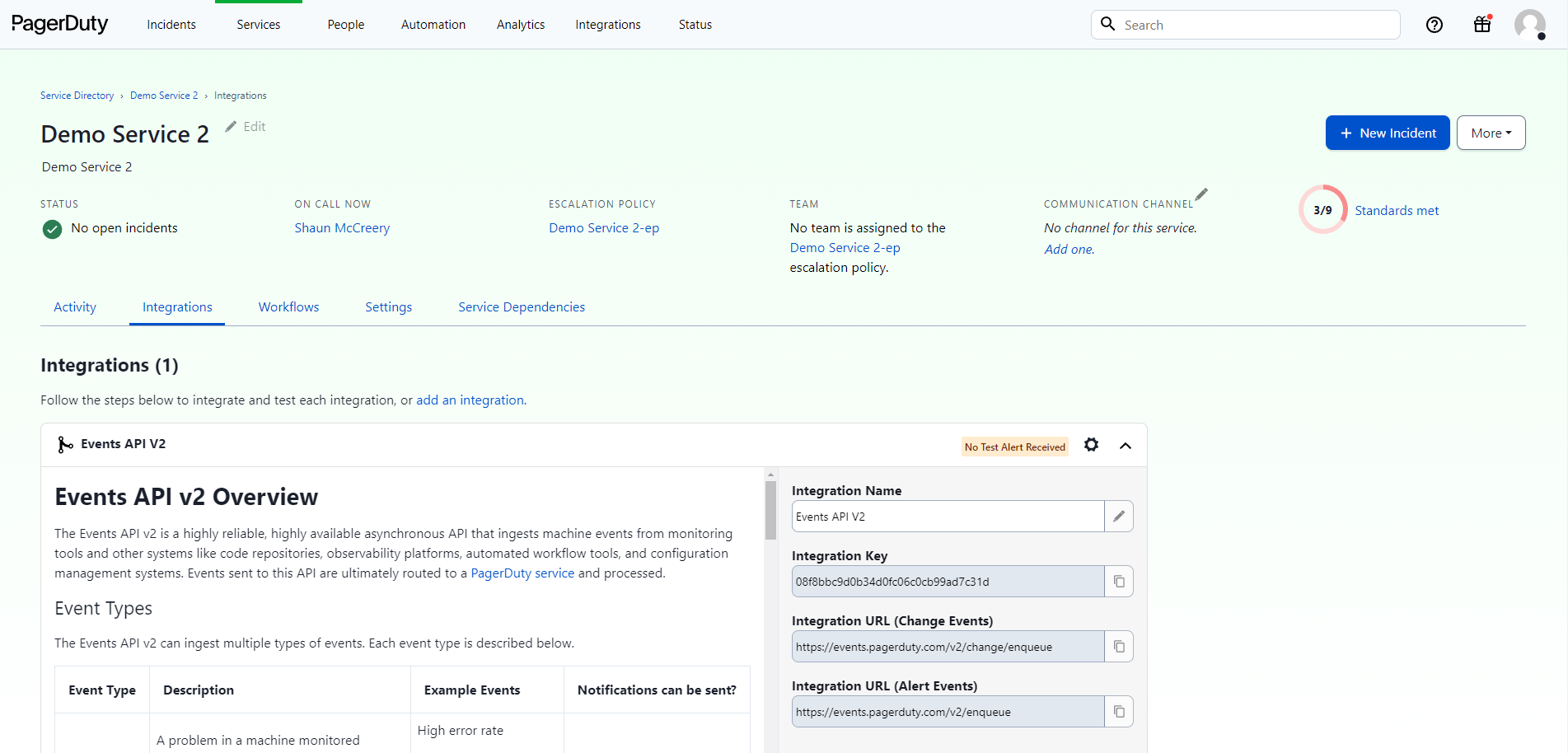1568x753 pixels.
Task: Switch to the Activity tab
Action: click(75, 306)
